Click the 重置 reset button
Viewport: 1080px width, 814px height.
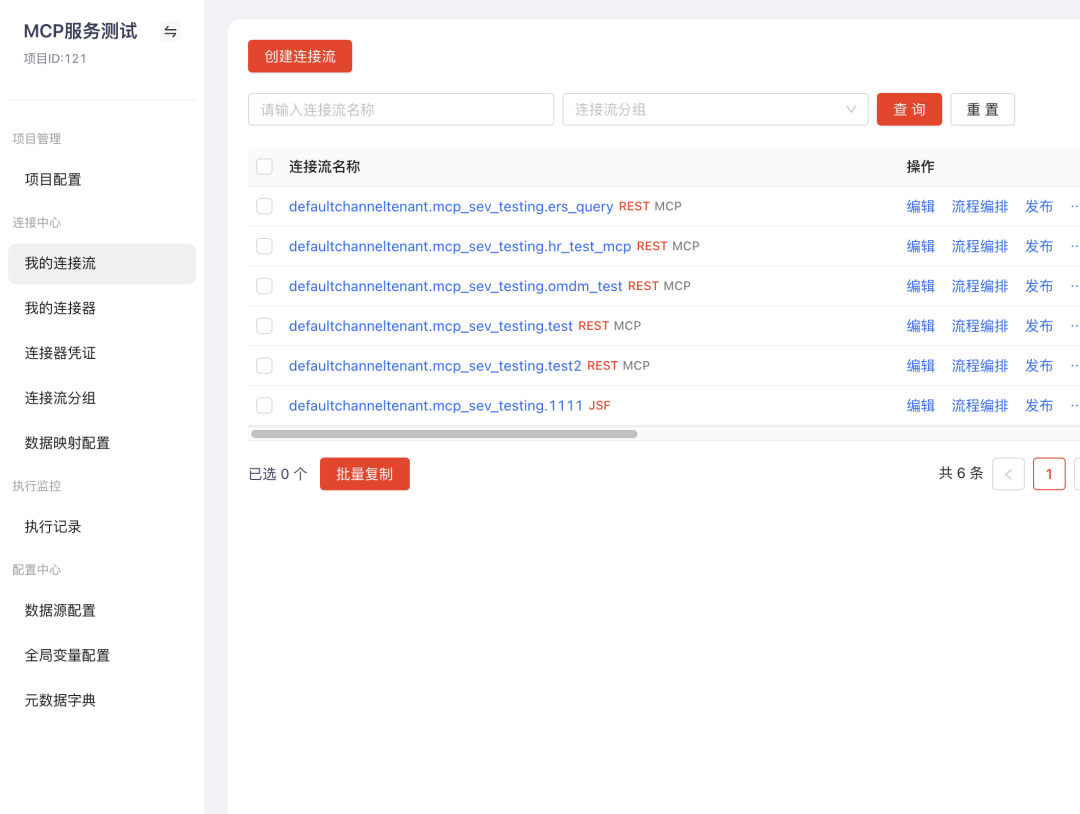(982, 110)
